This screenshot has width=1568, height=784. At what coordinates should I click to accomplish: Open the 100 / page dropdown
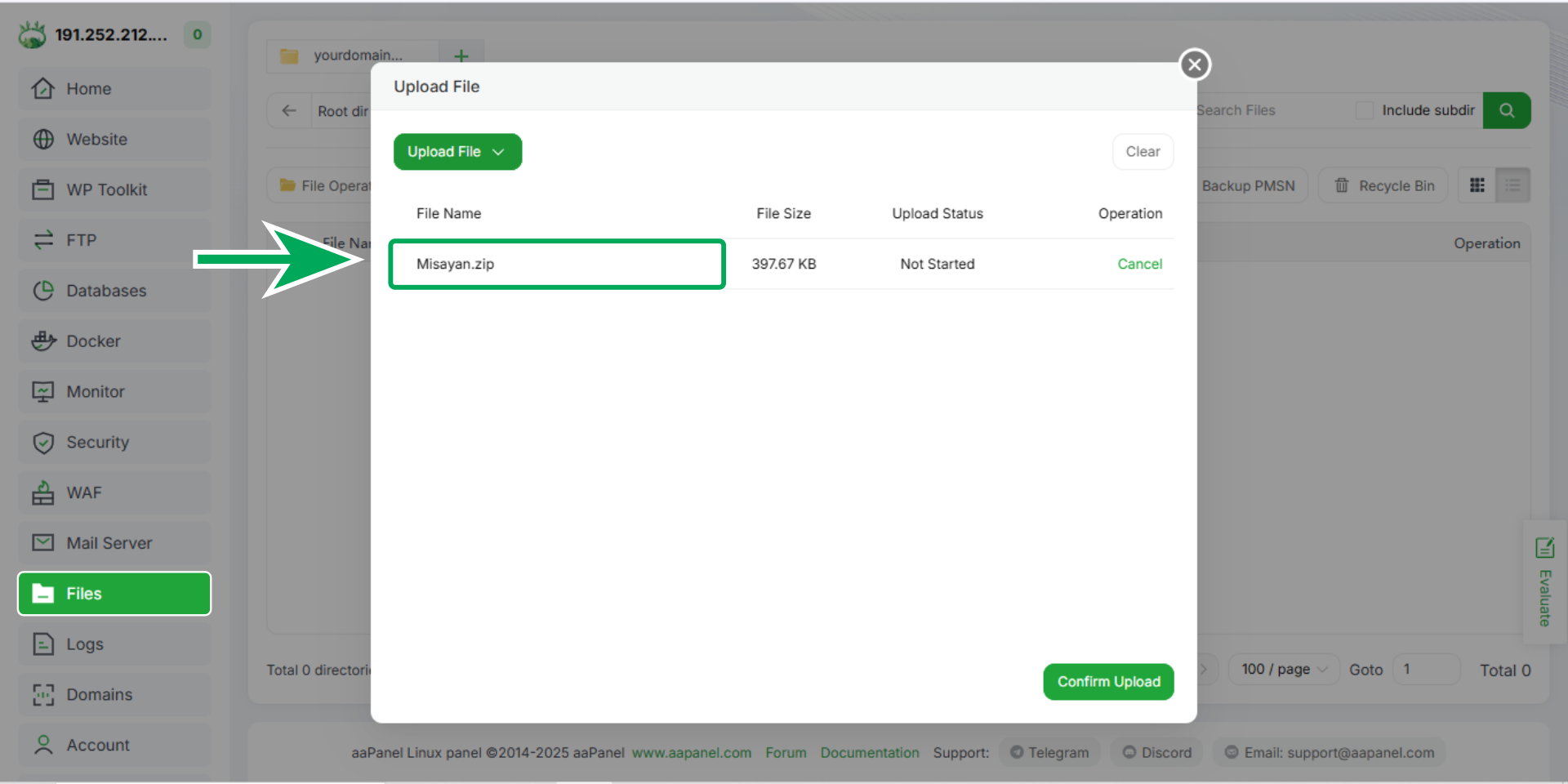point(1284,670)
